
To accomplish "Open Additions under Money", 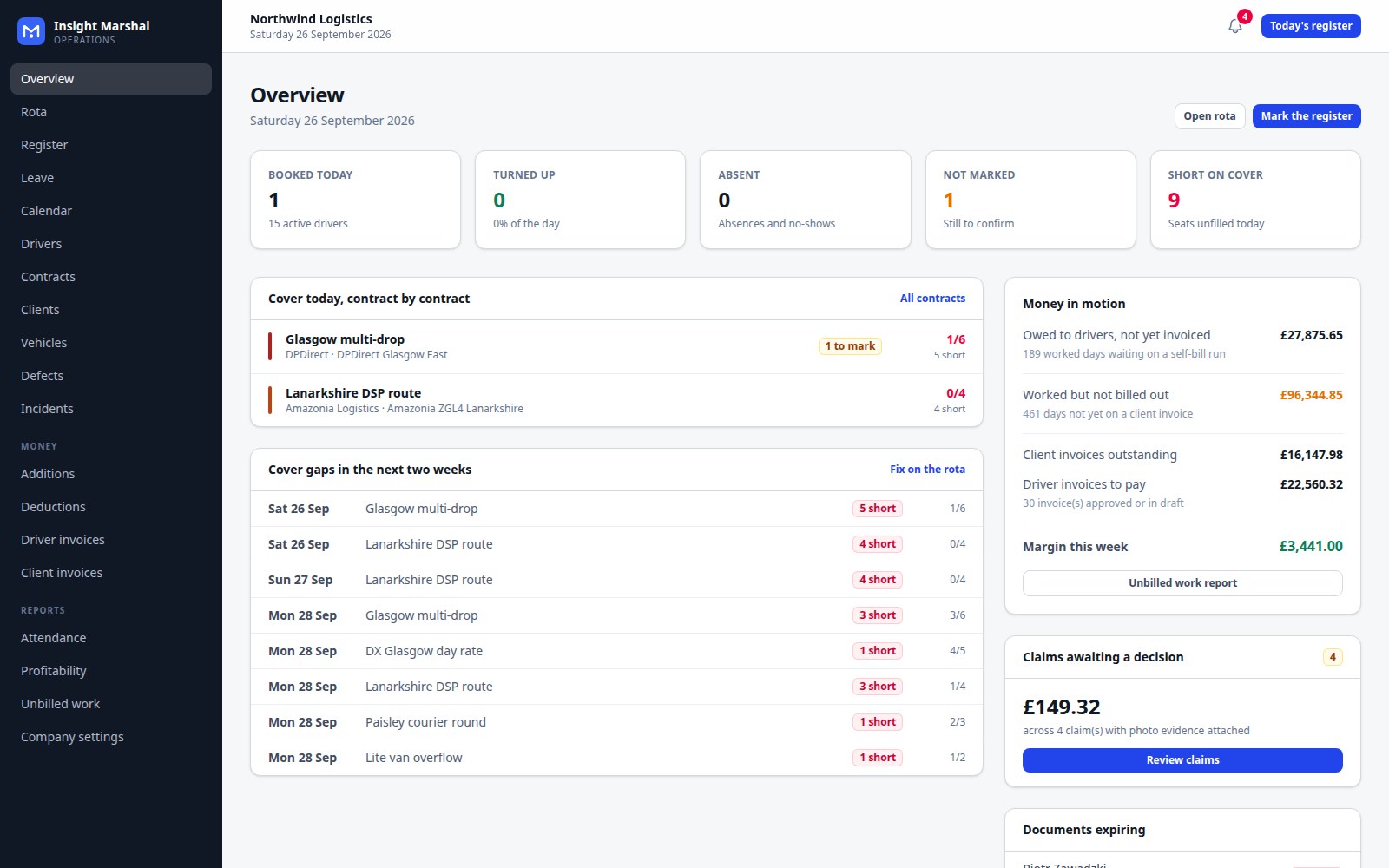I will pos(111,474).
